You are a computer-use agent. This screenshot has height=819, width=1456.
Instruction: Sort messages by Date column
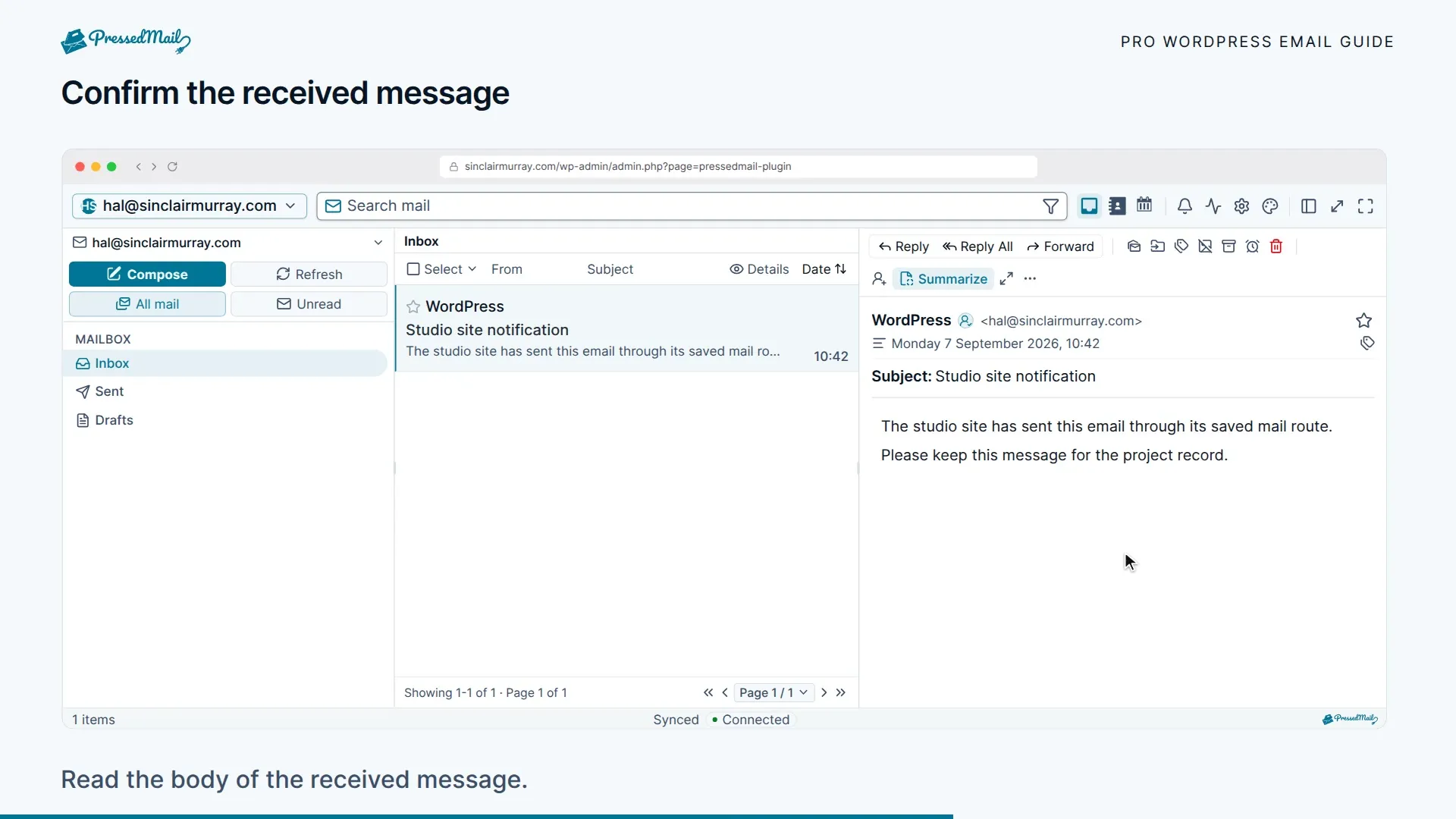(824, 269)
